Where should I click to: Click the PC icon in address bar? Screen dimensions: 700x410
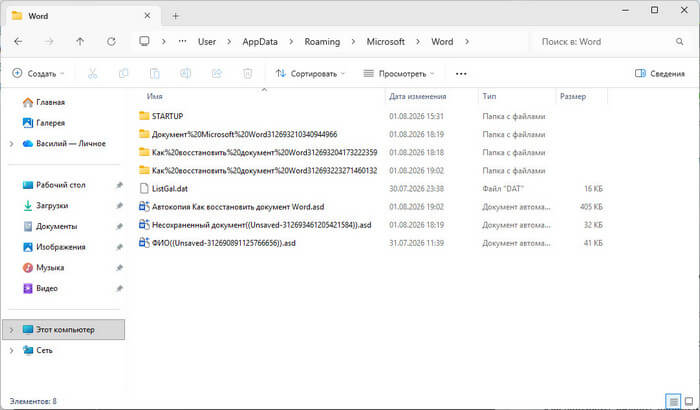tap(144, 42)
